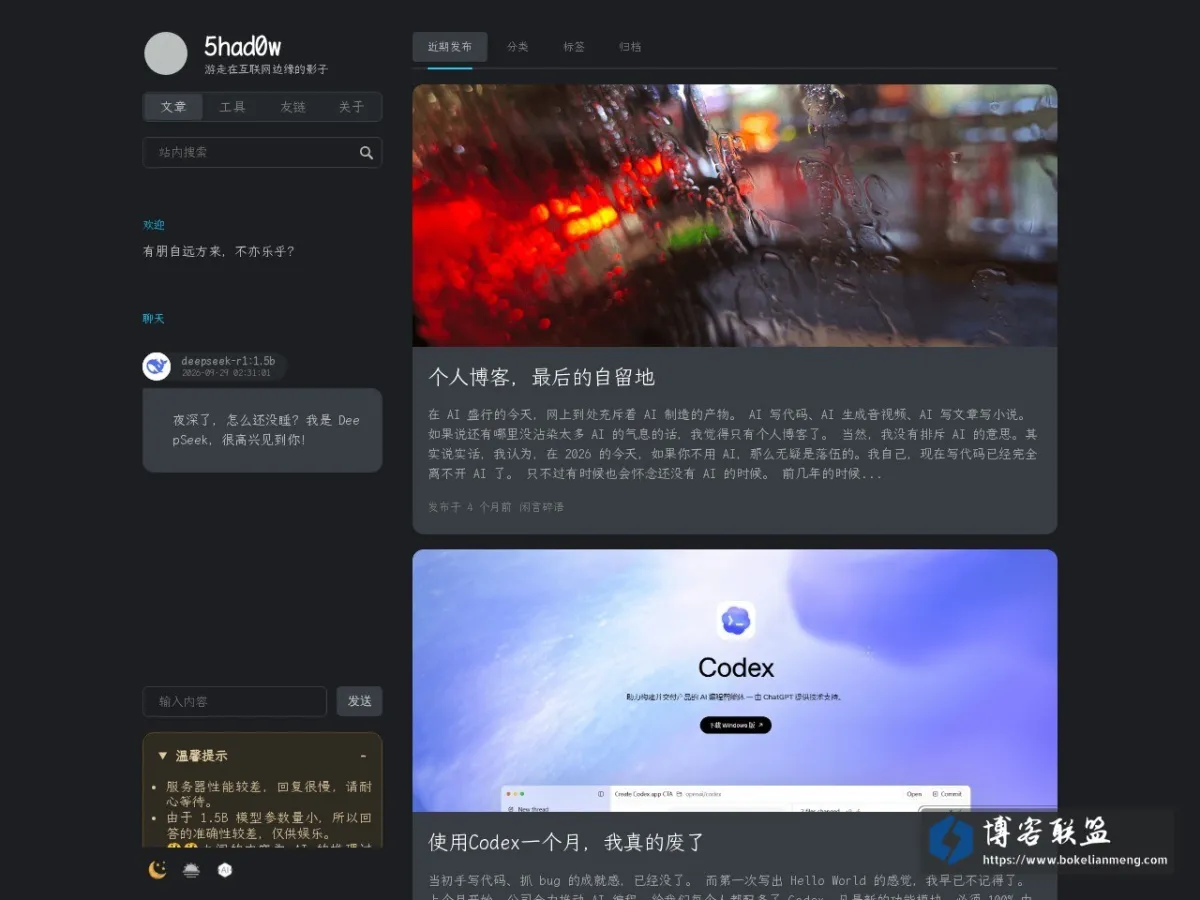Switch to the 分类 tab
The width and height of the screenshot is (1200, 900).
[x=517, y=47]
